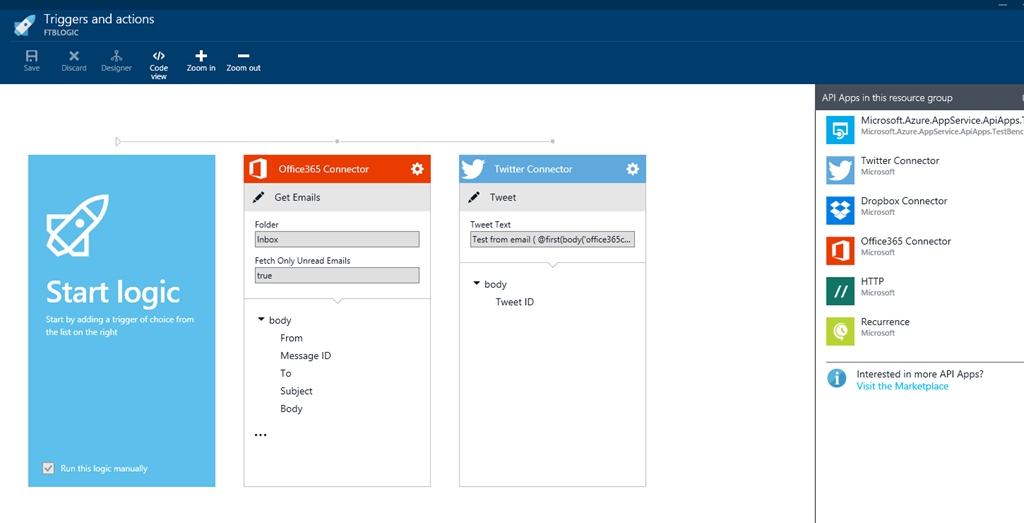Select the To output item

pos(285,373)
